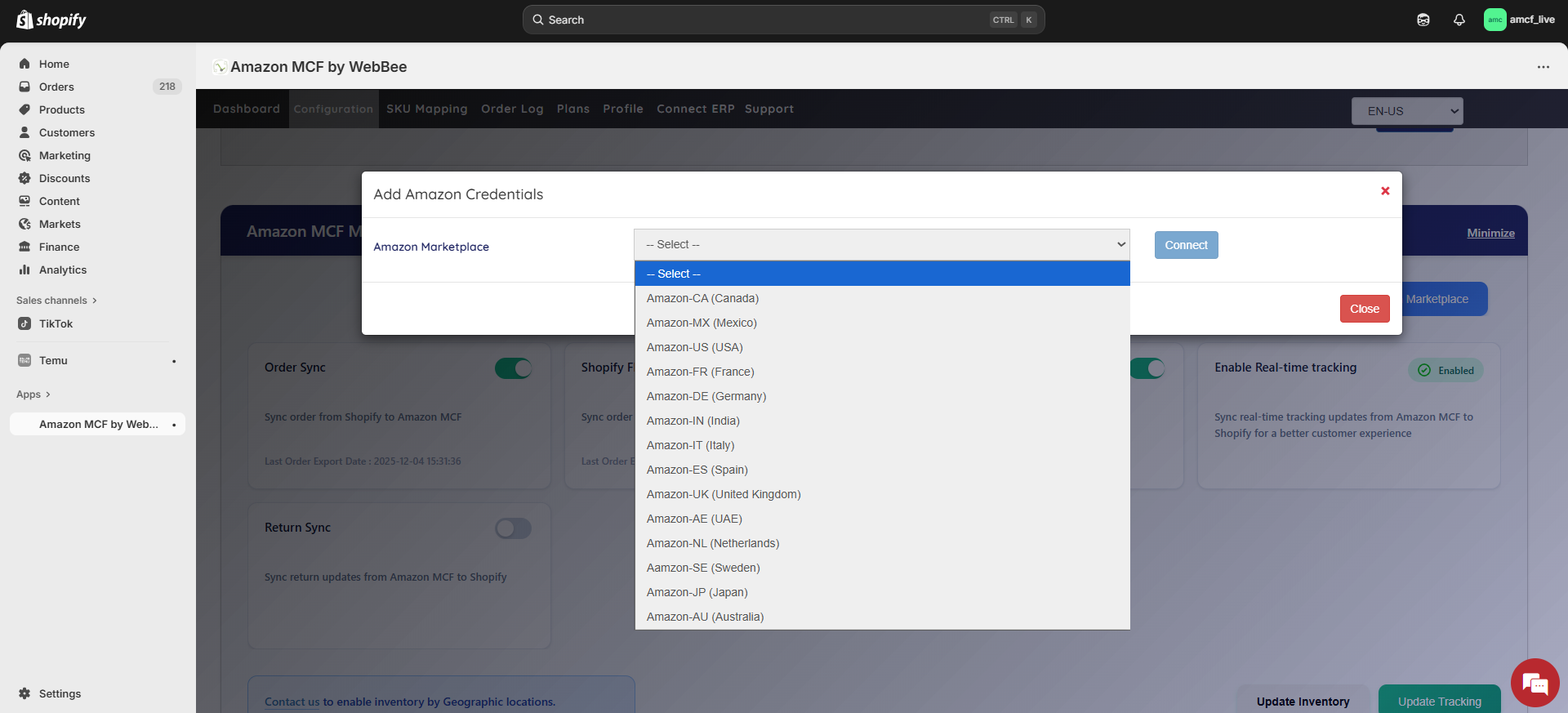
Task: Click the Shopify logo icon
Action: (25, 20)
